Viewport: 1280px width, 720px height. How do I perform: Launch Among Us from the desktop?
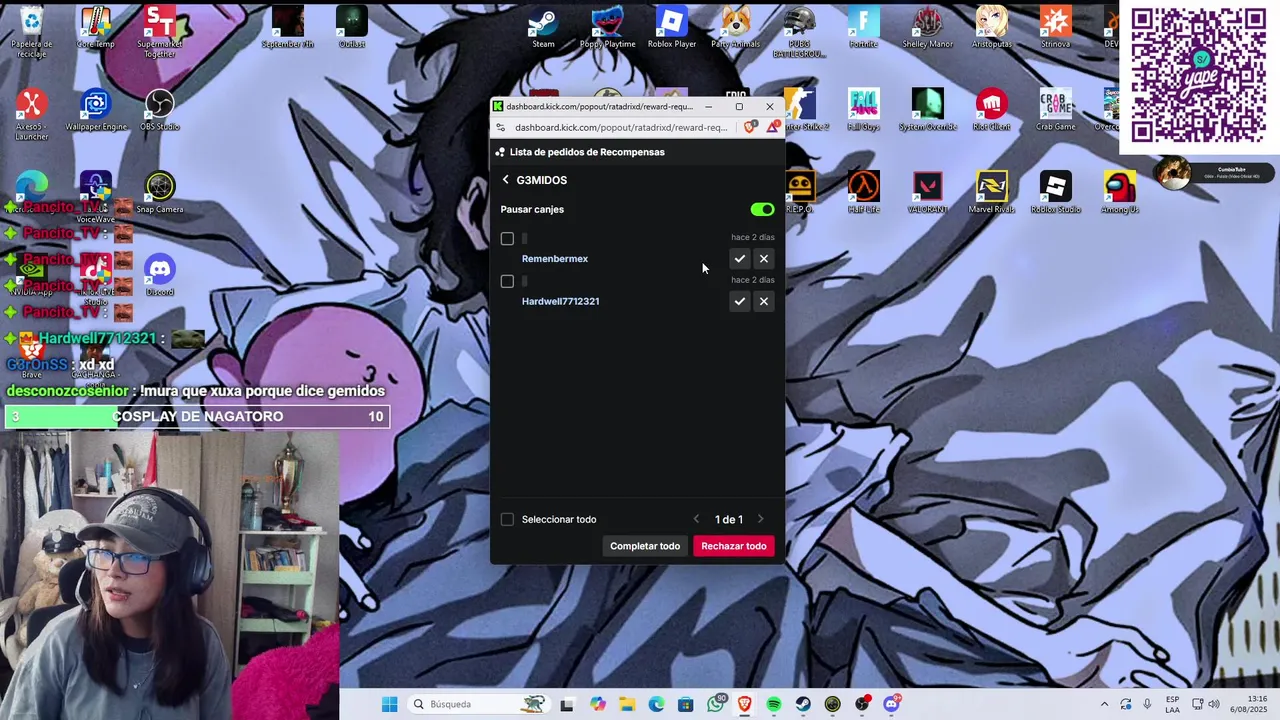1119,193
